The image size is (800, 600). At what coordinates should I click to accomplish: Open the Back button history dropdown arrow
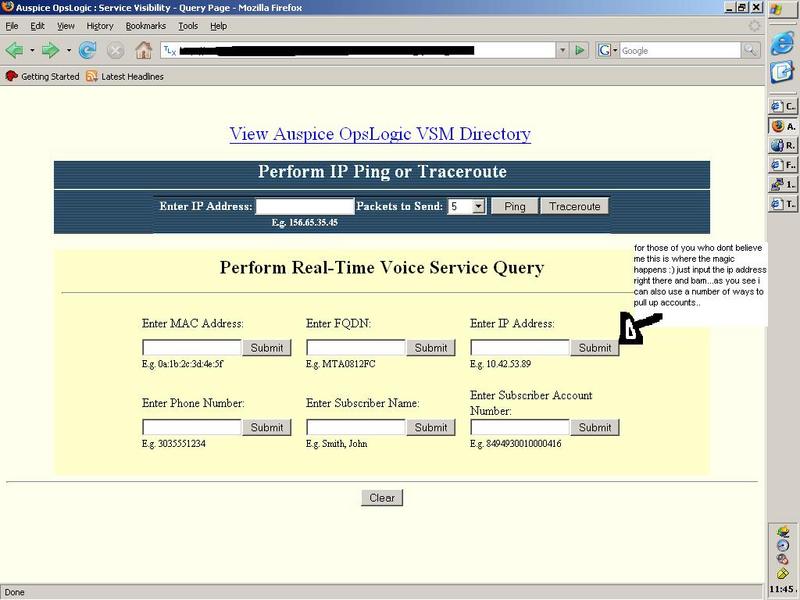tap(32, 50)
